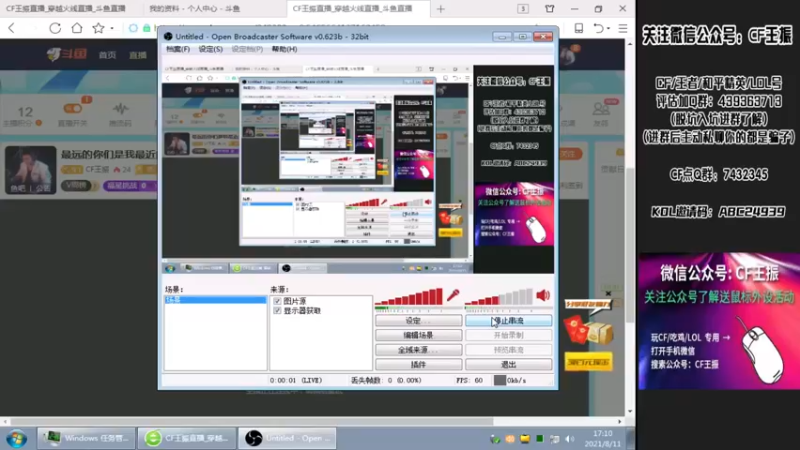The image size is (800, 450).
Task: Adjust the desktop audio volume meter bars
Action: (x=499, y=296)
